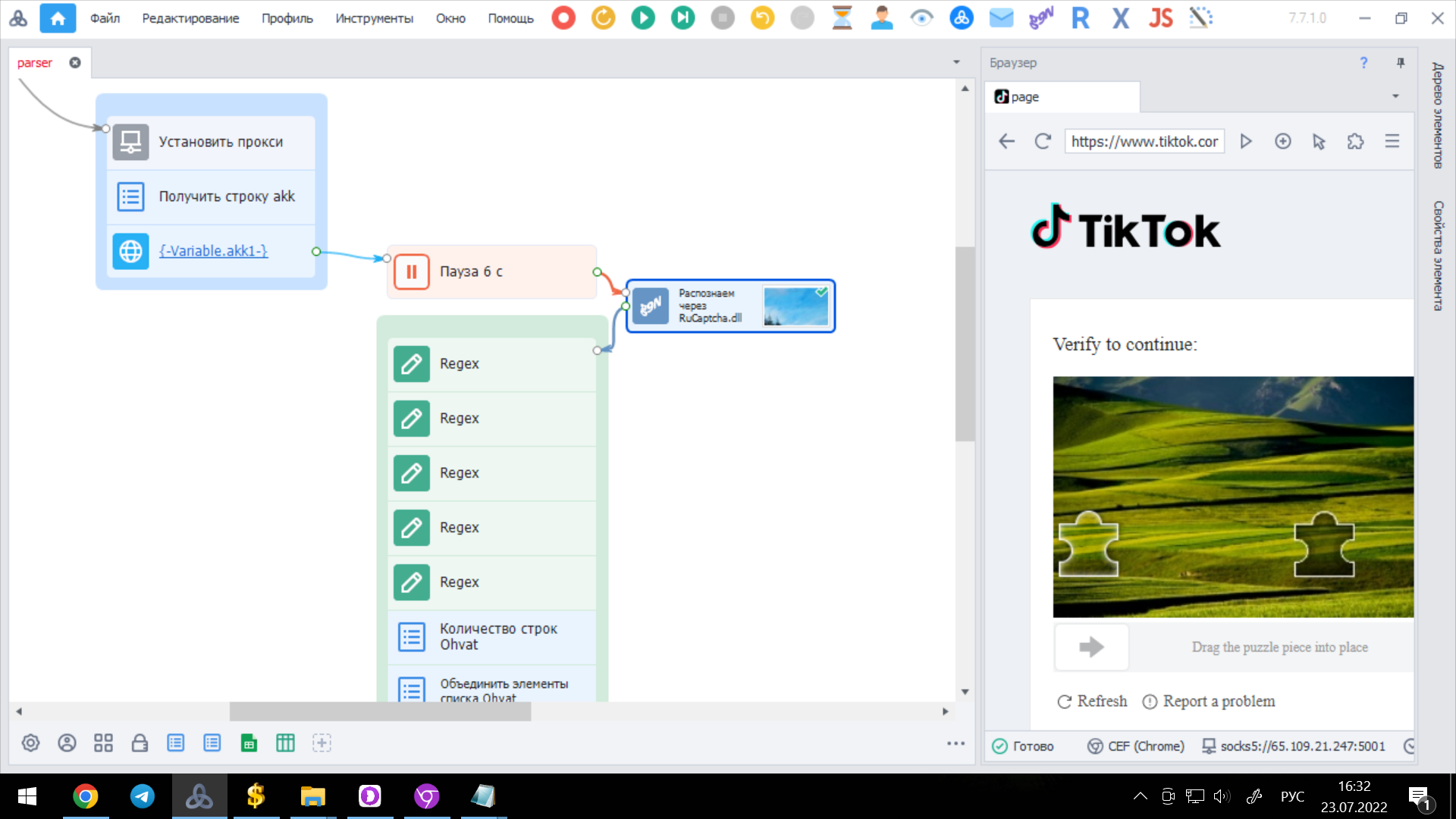Click the green step-forward button
The width and height of the screenshot is (1456, 819).
coord(682,17)
